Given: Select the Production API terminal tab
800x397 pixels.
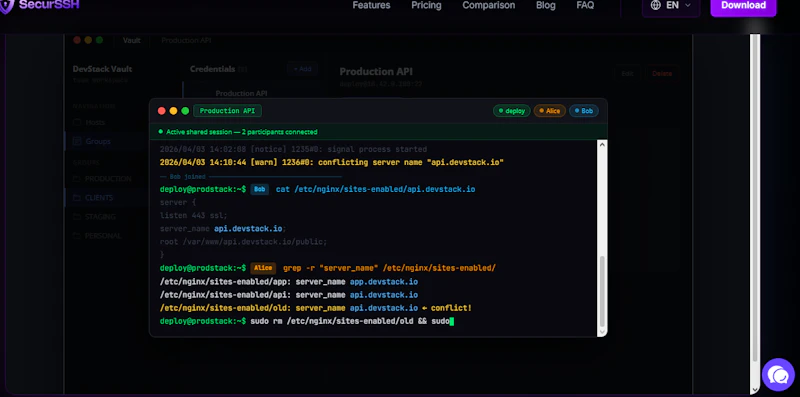Looking at the screenshot, I should coord(228,111).
